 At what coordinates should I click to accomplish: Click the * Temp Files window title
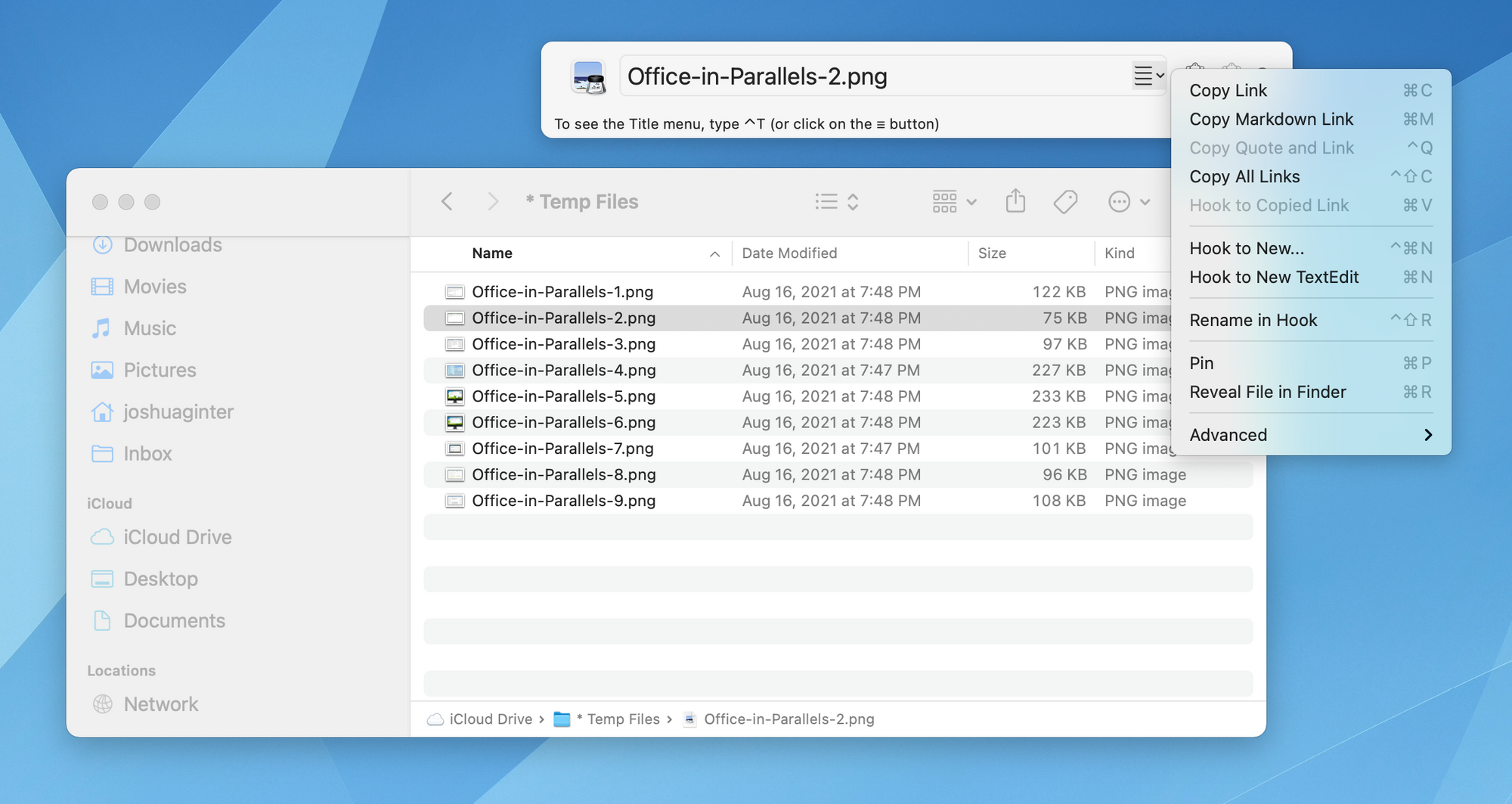[x=582, y=202]
